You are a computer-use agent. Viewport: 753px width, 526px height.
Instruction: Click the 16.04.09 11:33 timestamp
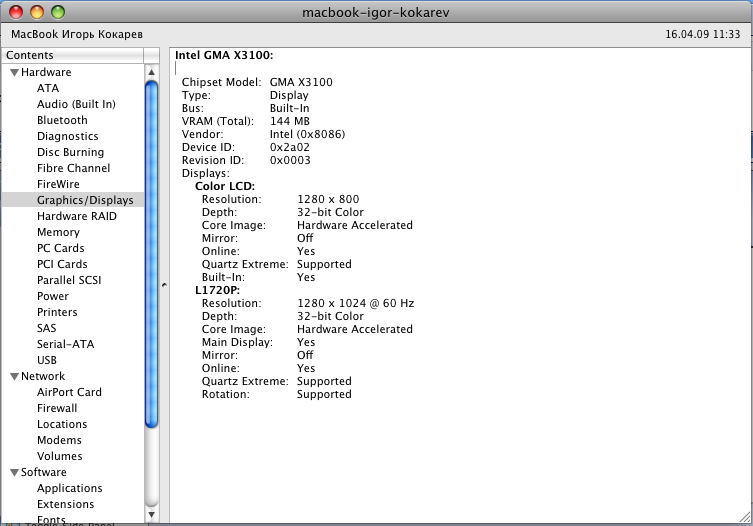pyautogui.click(x=703, y=34)
